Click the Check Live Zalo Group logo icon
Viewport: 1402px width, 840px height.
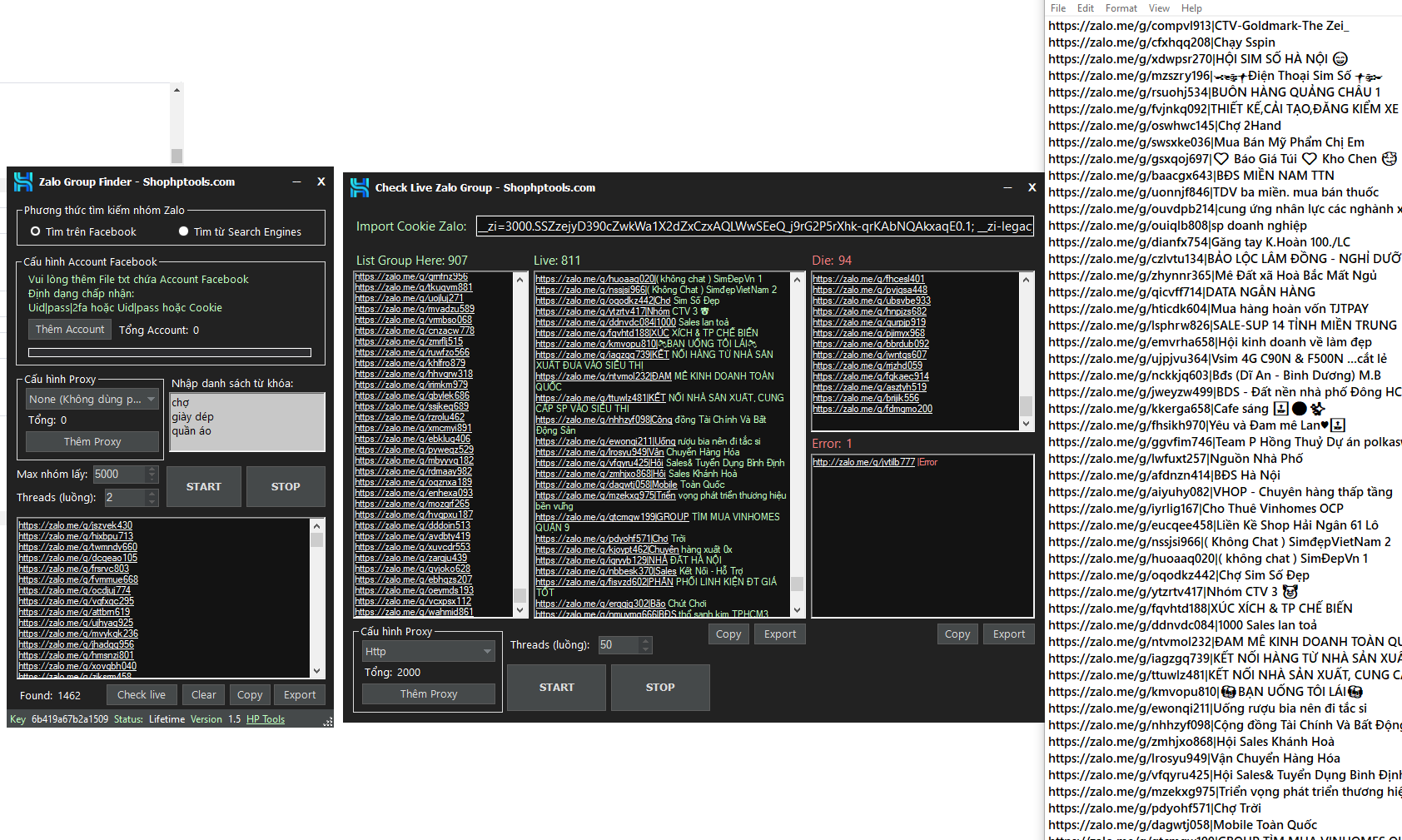(x=359, y=187)
